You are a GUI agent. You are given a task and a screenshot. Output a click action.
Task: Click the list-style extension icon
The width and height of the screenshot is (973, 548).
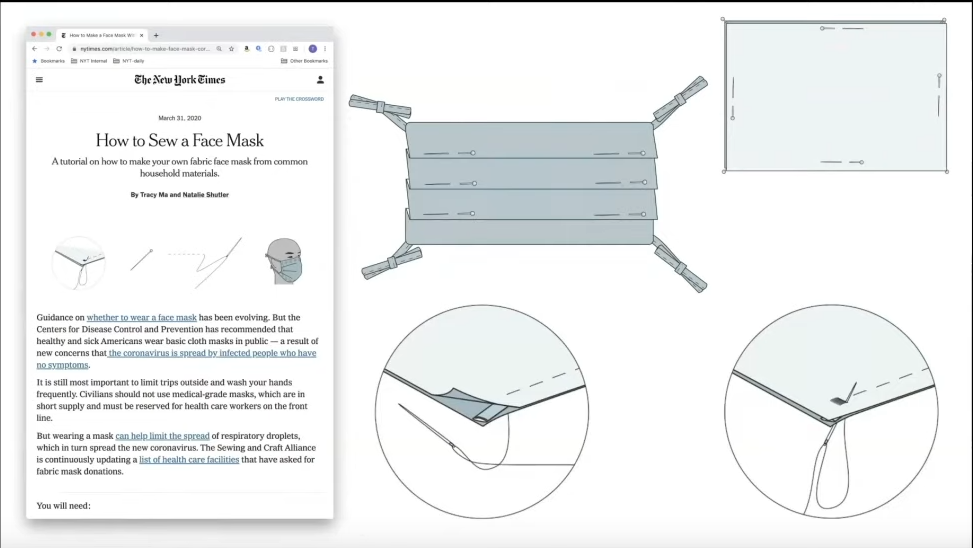(x=295, y=48)
